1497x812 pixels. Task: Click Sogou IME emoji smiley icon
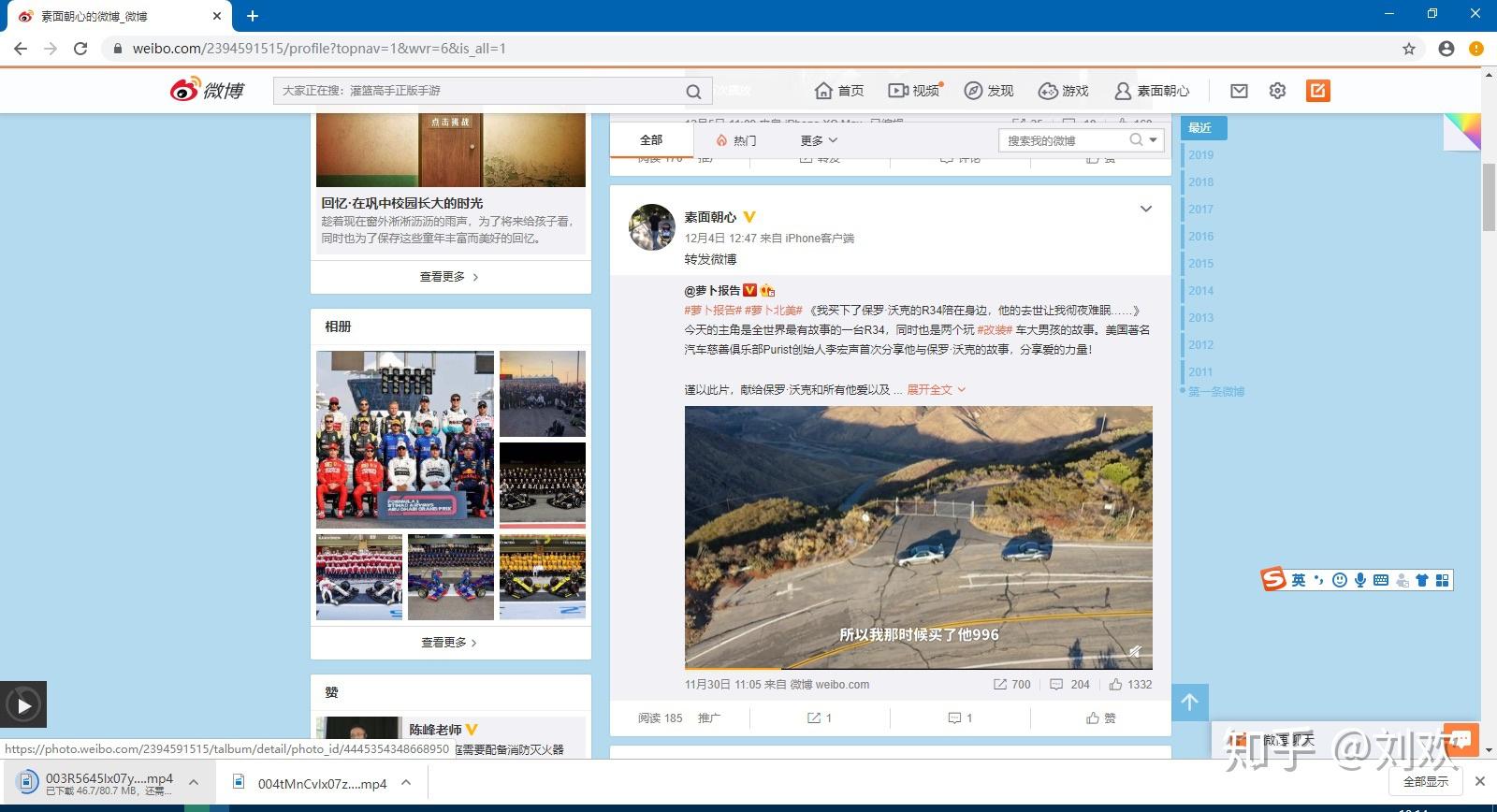pyautogui.click(x=1340, y=580)
